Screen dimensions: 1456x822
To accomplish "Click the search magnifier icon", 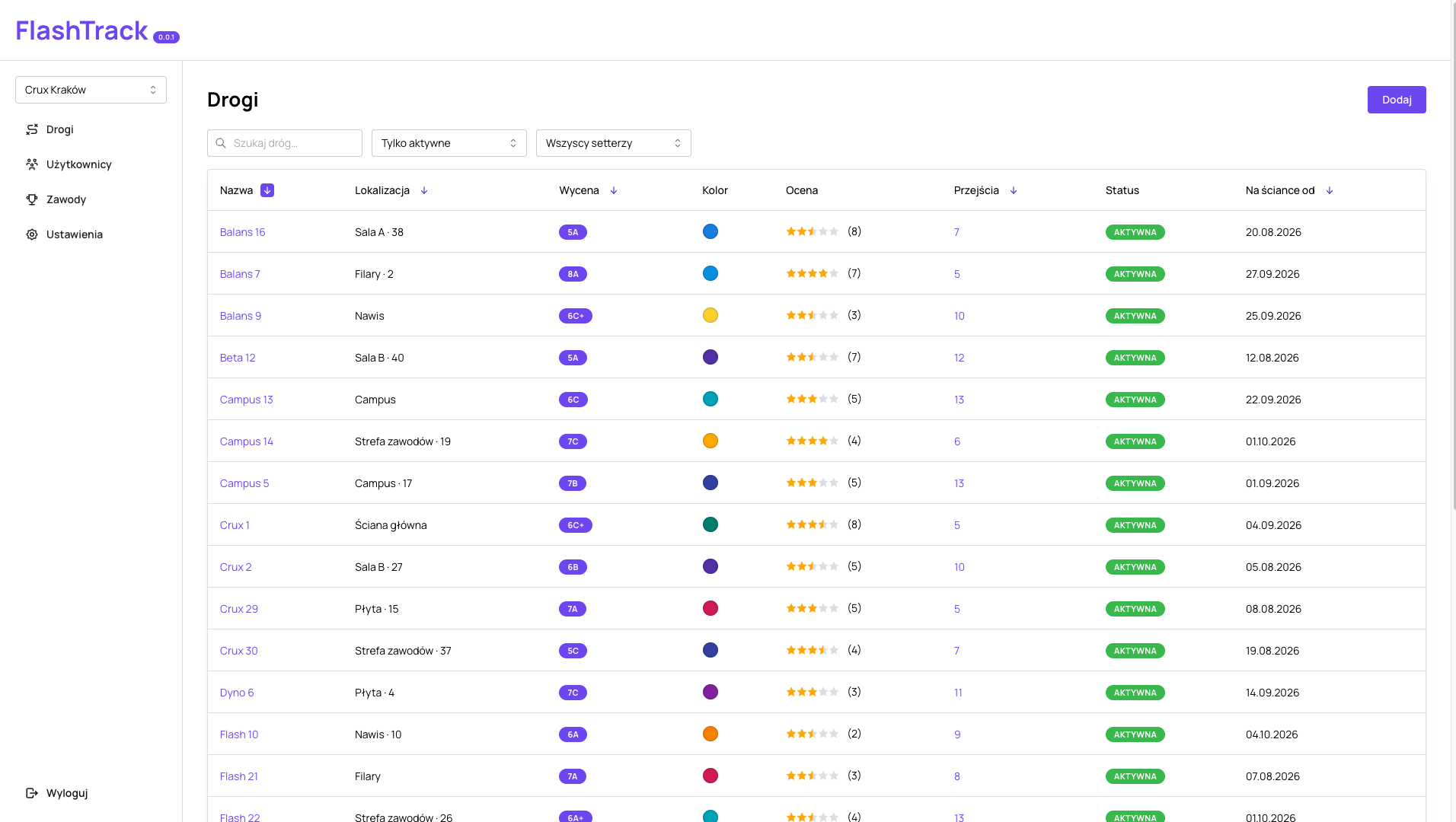I will (x=221, y=143).
